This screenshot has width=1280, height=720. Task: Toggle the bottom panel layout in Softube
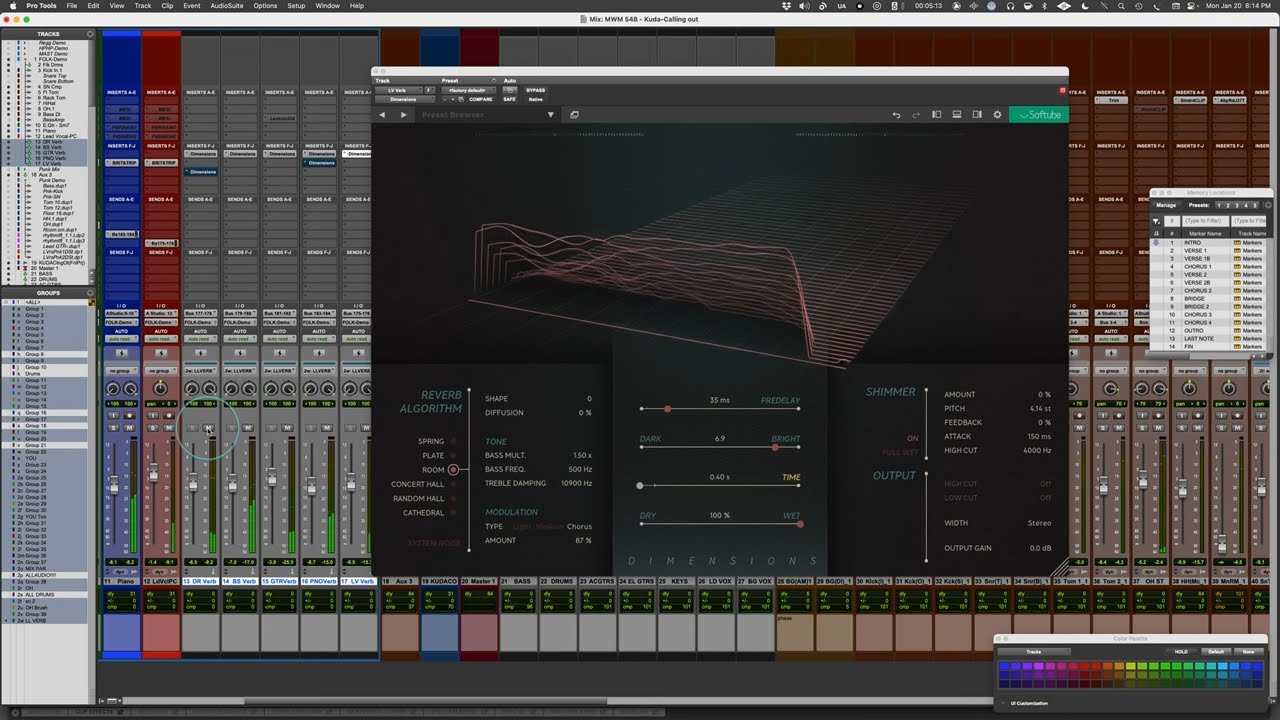pos(957,115)
